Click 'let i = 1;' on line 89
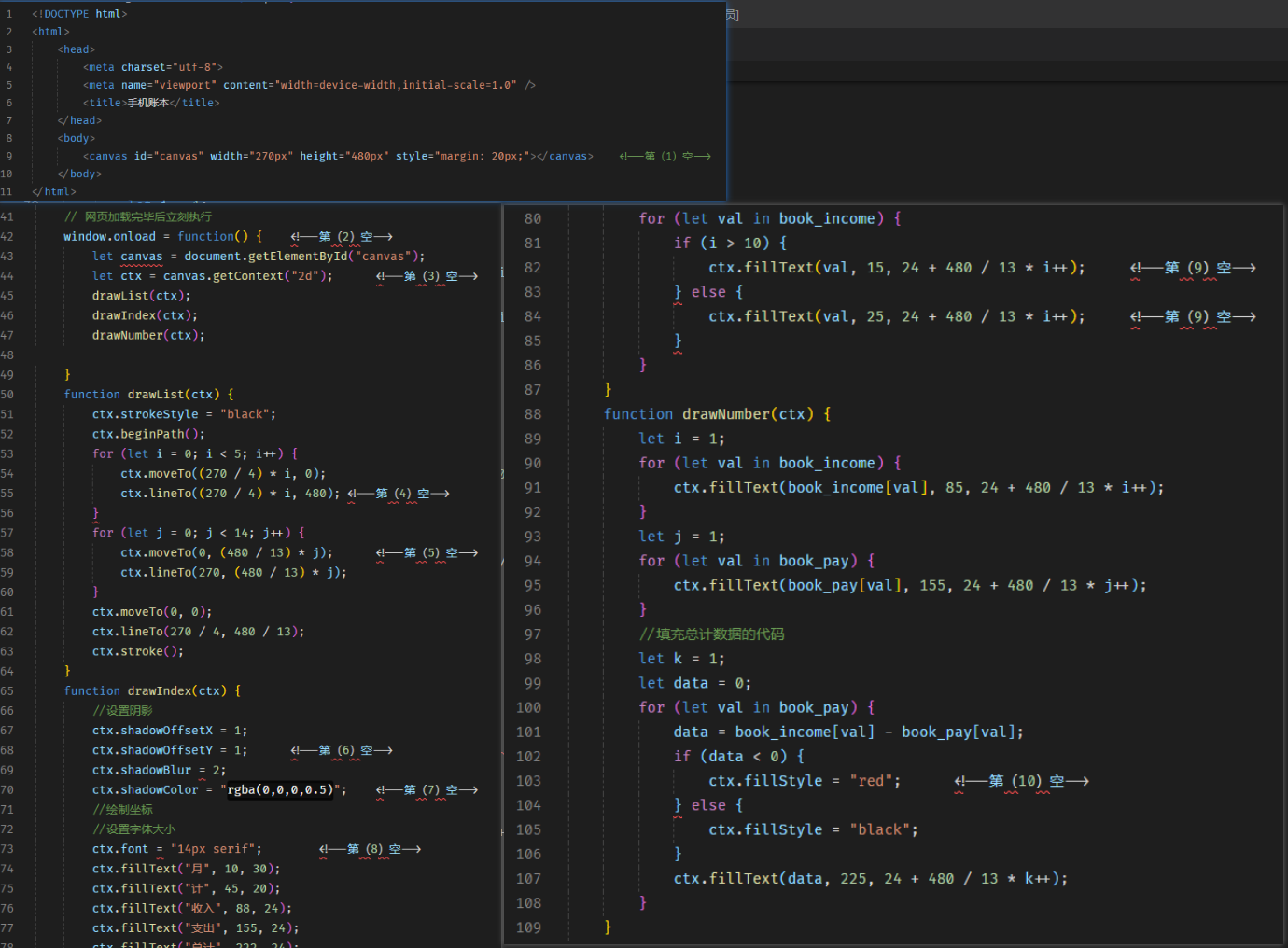 (x=681, y=439)
